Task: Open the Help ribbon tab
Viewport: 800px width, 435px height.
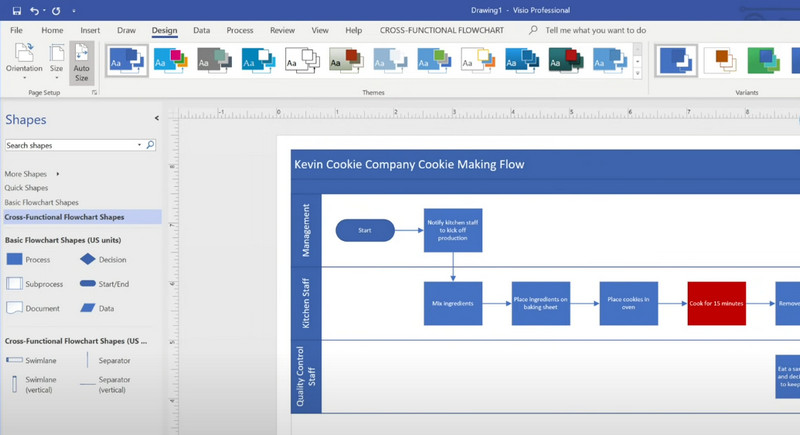Action: 354,30
